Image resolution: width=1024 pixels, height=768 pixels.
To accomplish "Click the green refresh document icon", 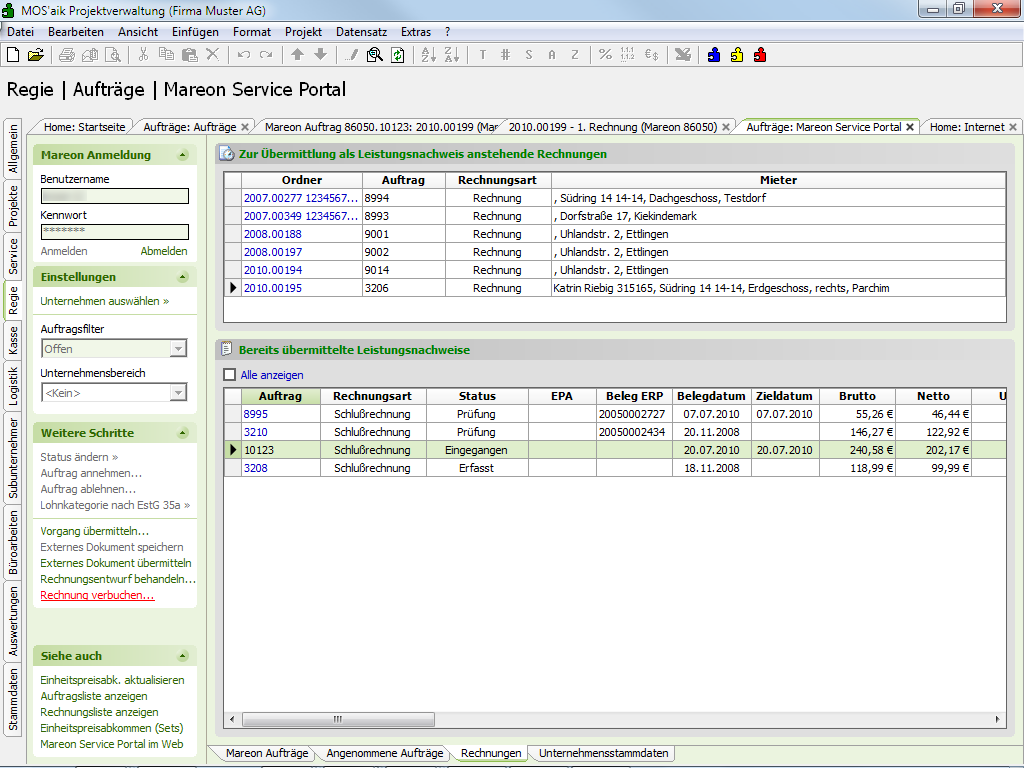I will pos(397,55).
